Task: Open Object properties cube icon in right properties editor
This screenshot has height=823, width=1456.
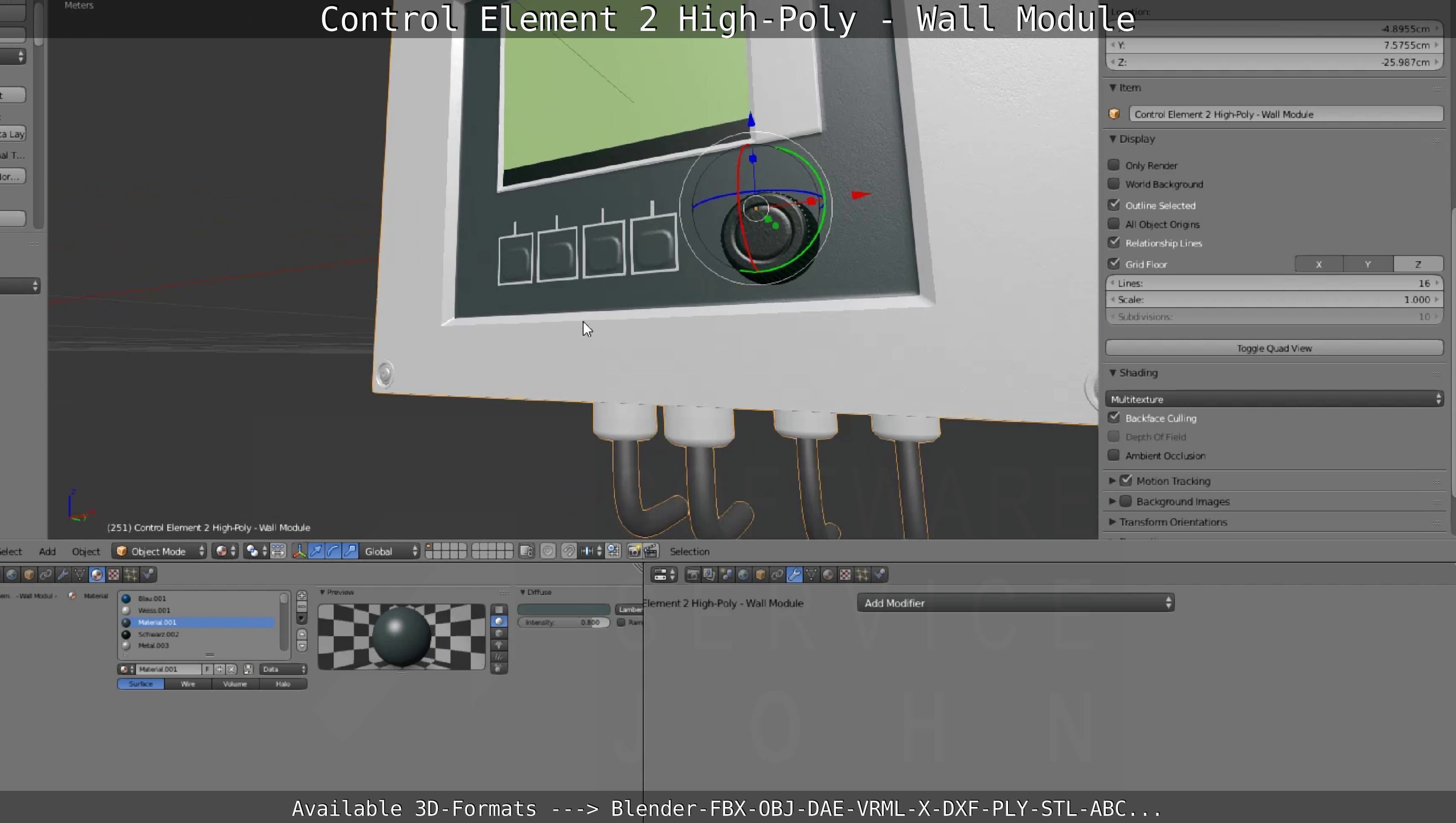Action: pos(760,575)
